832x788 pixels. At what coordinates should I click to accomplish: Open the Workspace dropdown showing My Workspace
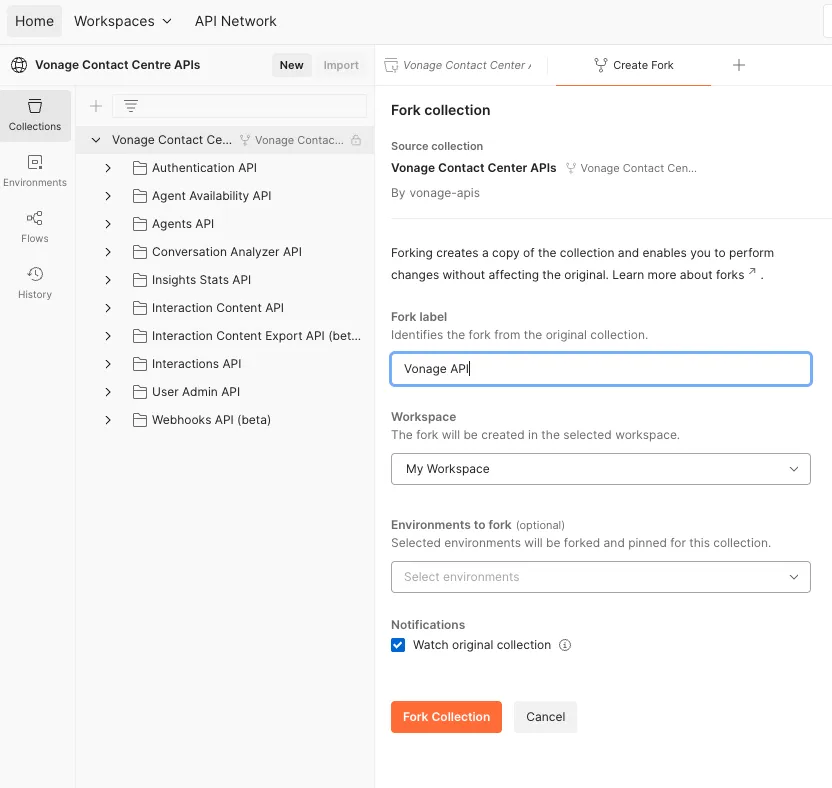click(x=600, y=469)
